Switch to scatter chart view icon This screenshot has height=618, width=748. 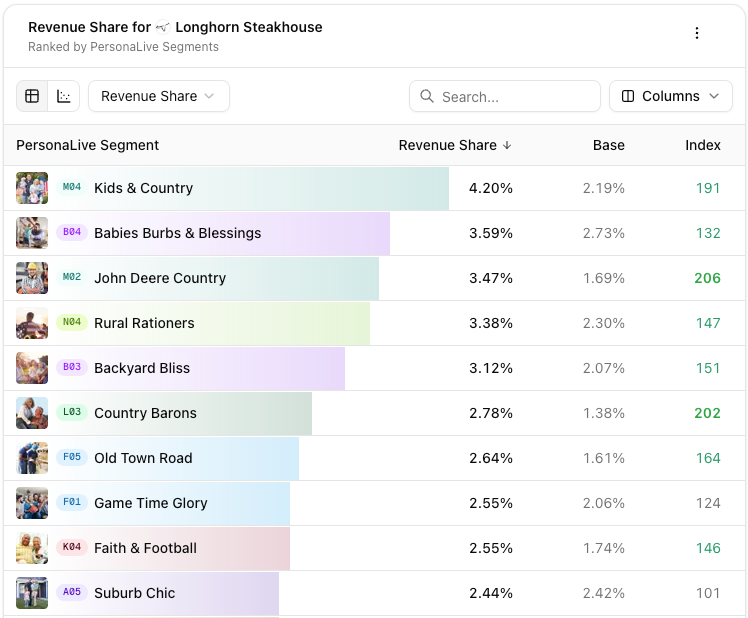pos(63,96)
